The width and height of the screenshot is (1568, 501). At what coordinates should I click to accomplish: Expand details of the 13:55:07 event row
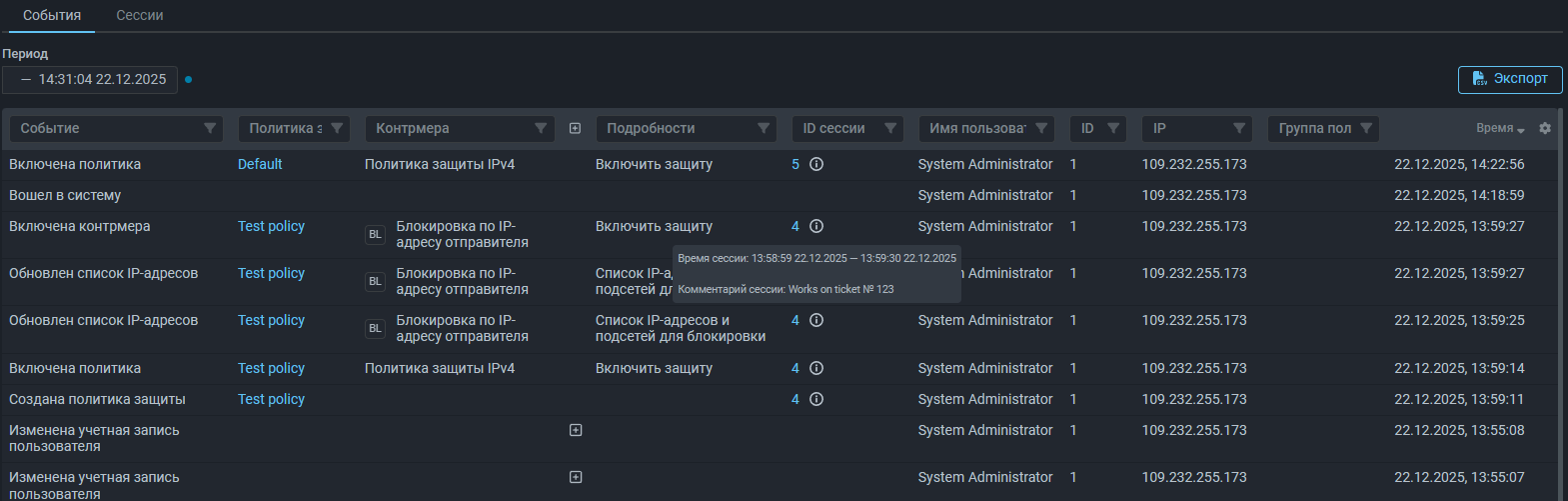(x=576, y=477)
